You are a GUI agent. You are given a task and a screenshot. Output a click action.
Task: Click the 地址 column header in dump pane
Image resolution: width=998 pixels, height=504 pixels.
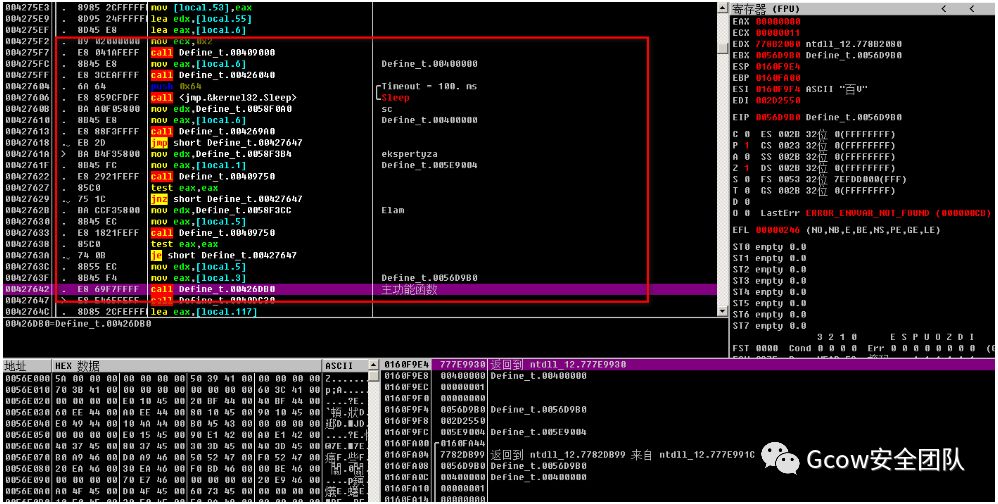pos(27,366)
